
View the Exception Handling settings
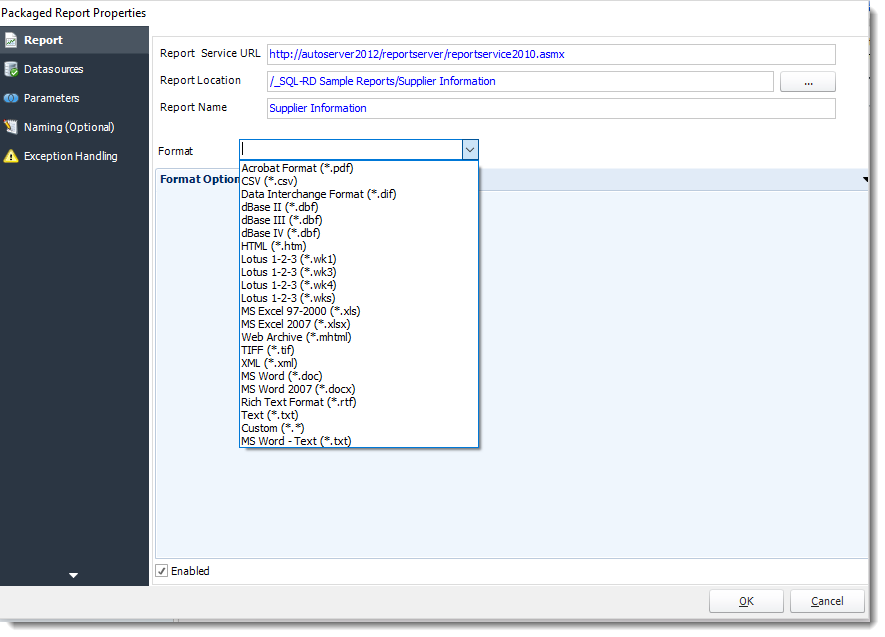(x=69, y=156)
